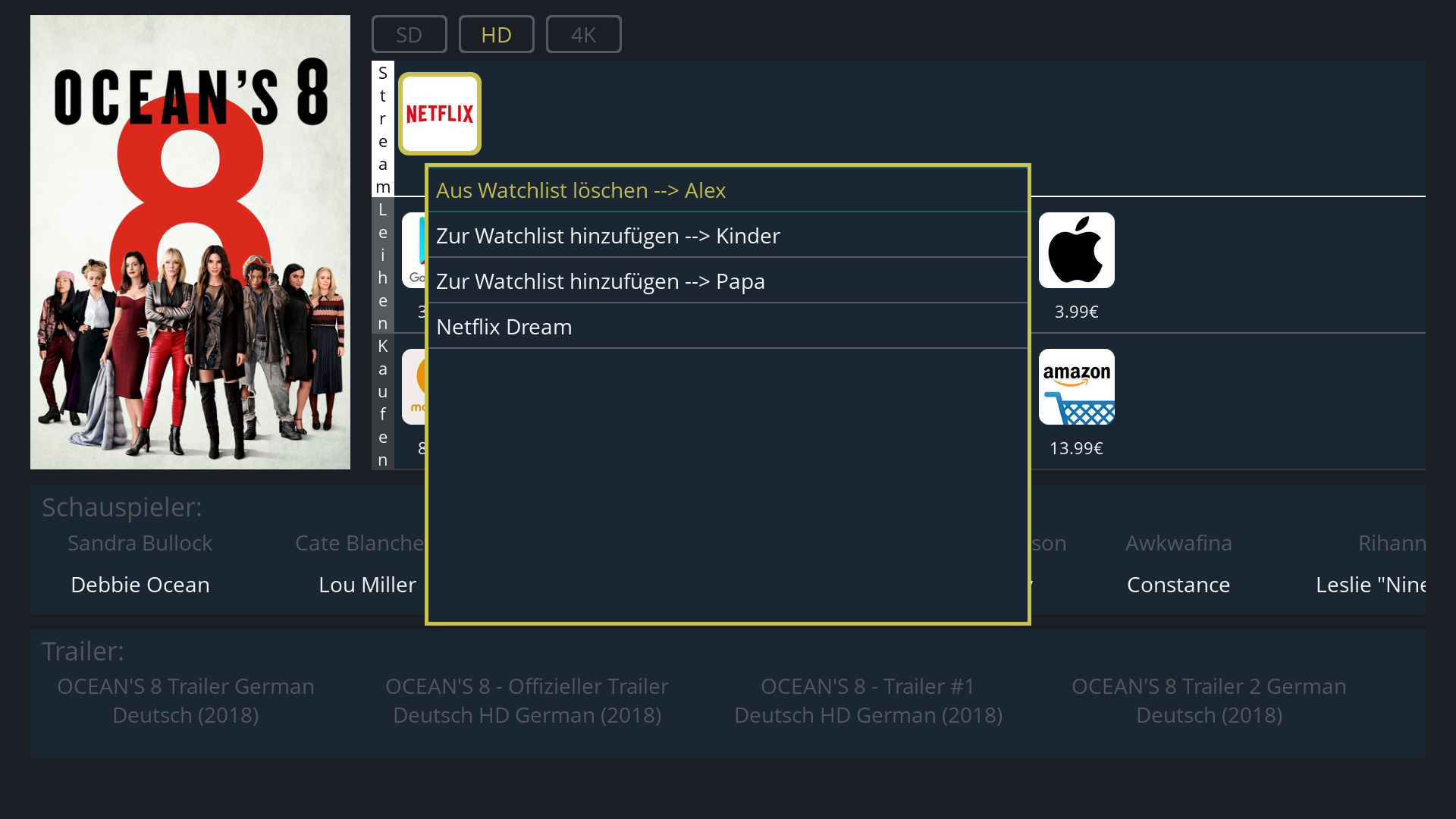Play OCEAN'S 8 Trailer German Deutsch (2018)

tap(186, 700)
